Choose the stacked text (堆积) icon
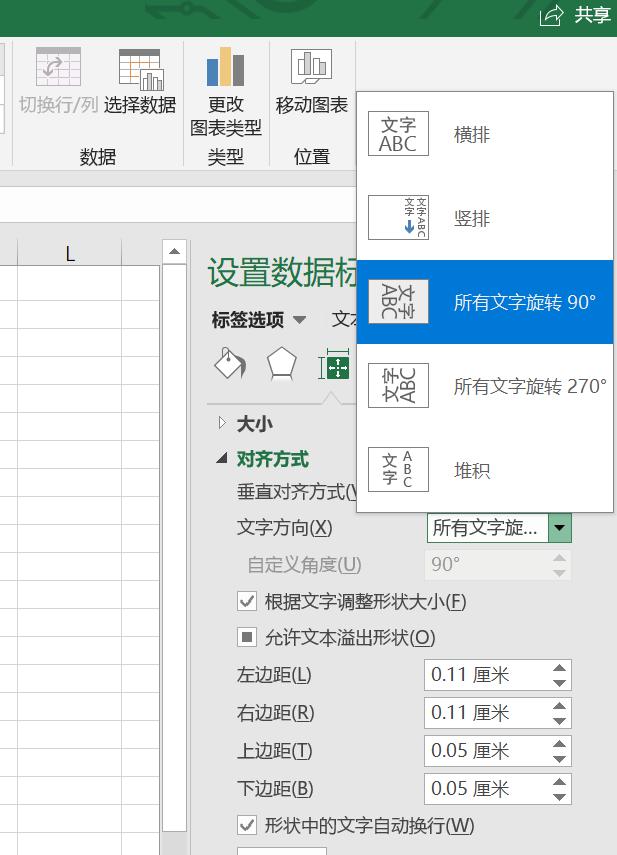The image size is (617, 855). [x=398, y=469]
